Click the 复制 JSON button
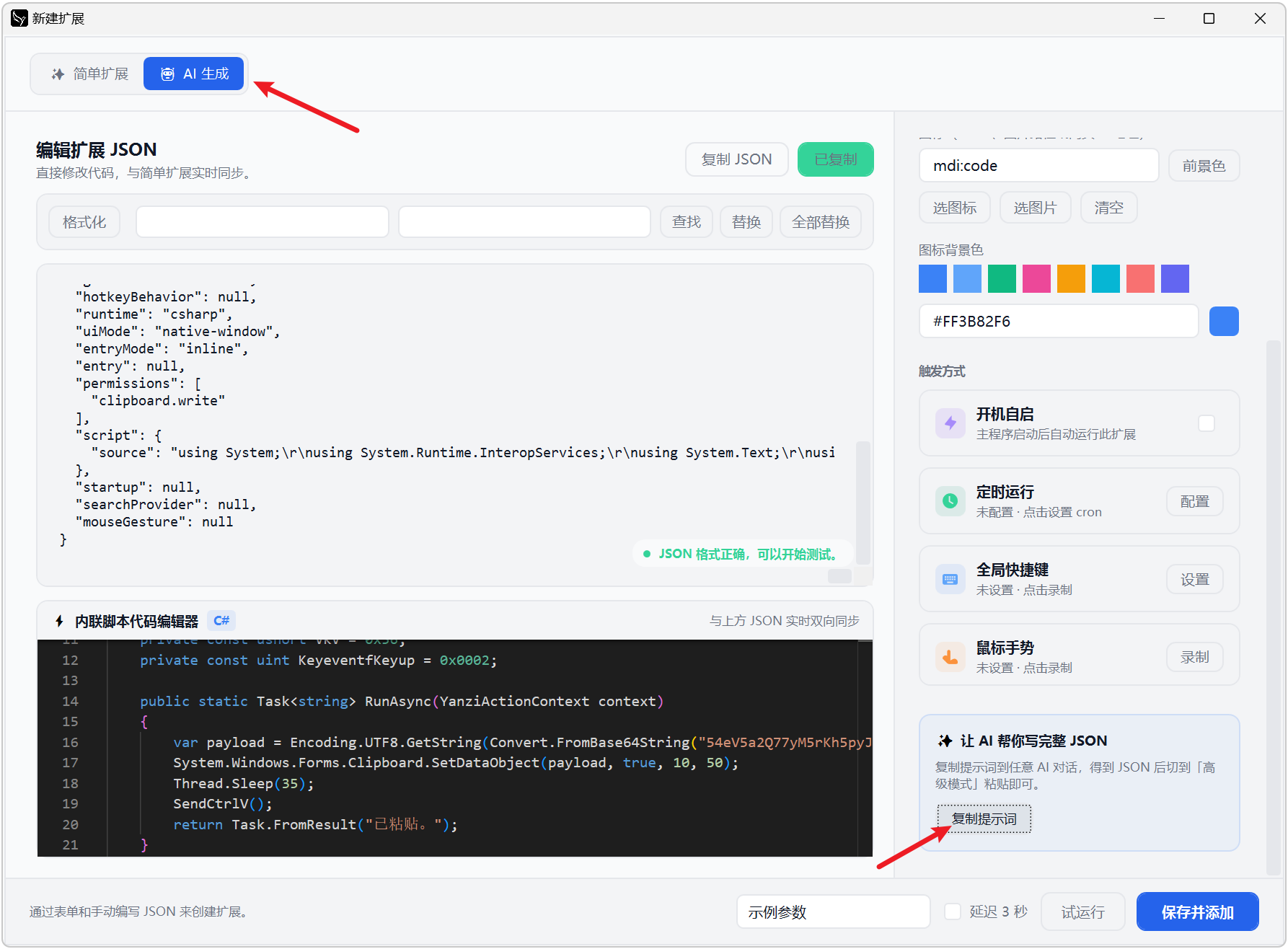The height and width of the screenshot is (949, 1288). [x=736, y=159]
